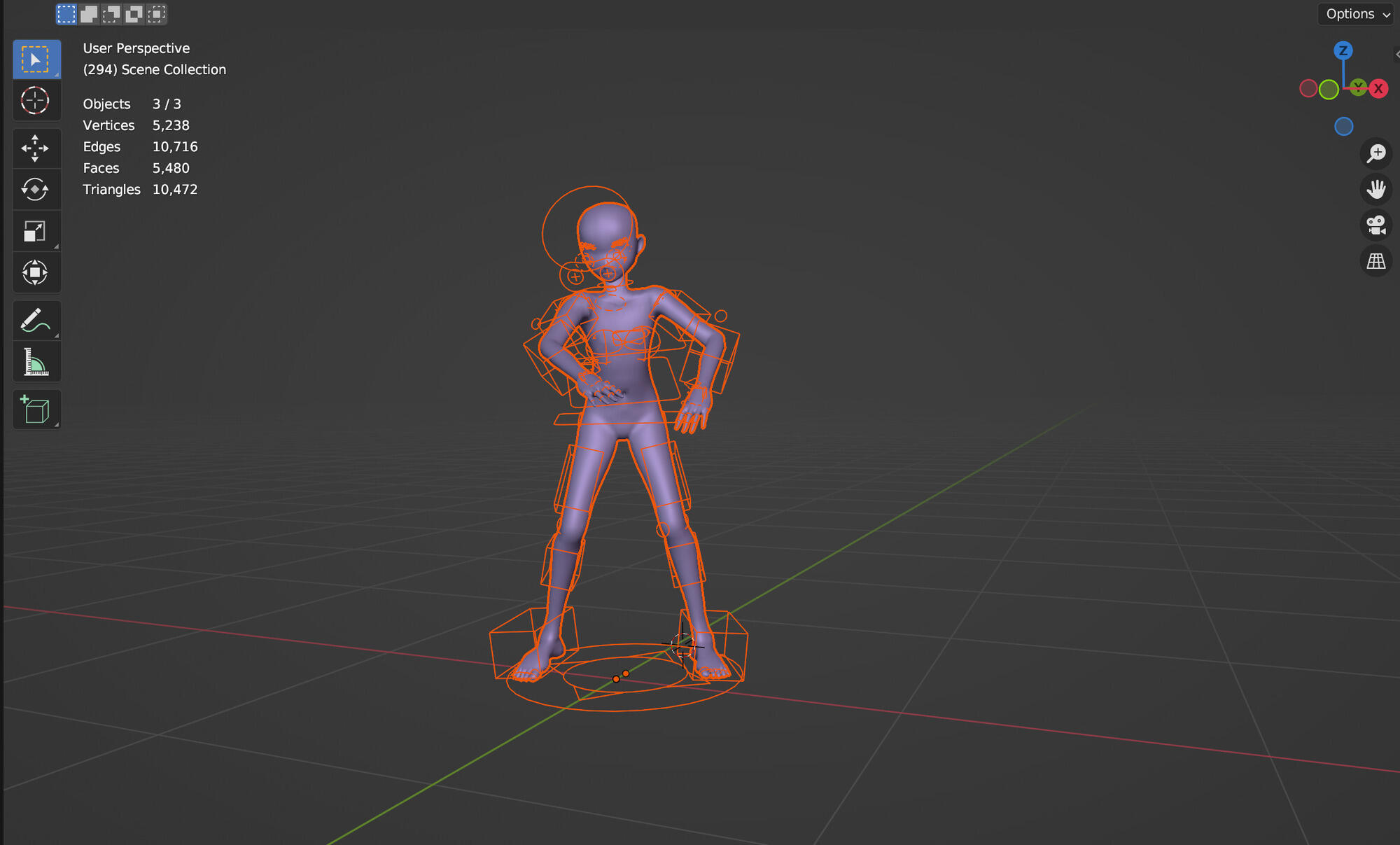Snap view to the Z axis gizmo

1343,50
